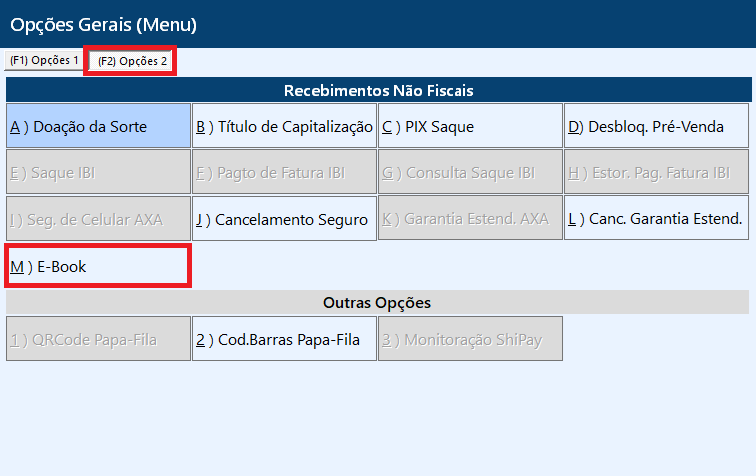The width and height of the screenshot is (756, 476).
Task: Switch to the (F1) Opções 1 tab
Action: tap(44, 60)
